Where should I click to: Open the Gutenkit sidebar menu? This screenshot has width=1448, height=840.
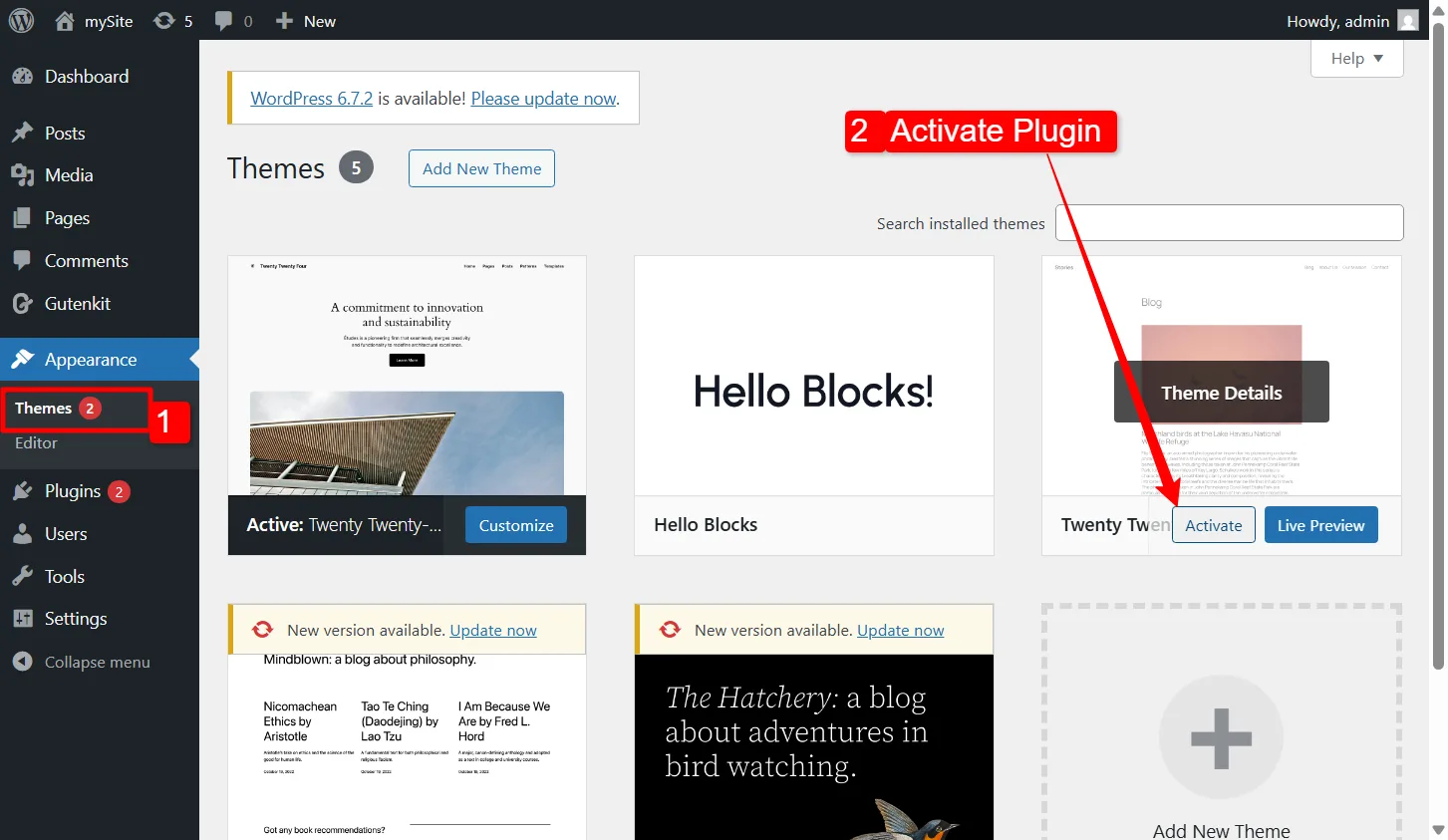[x=77, y=304]
